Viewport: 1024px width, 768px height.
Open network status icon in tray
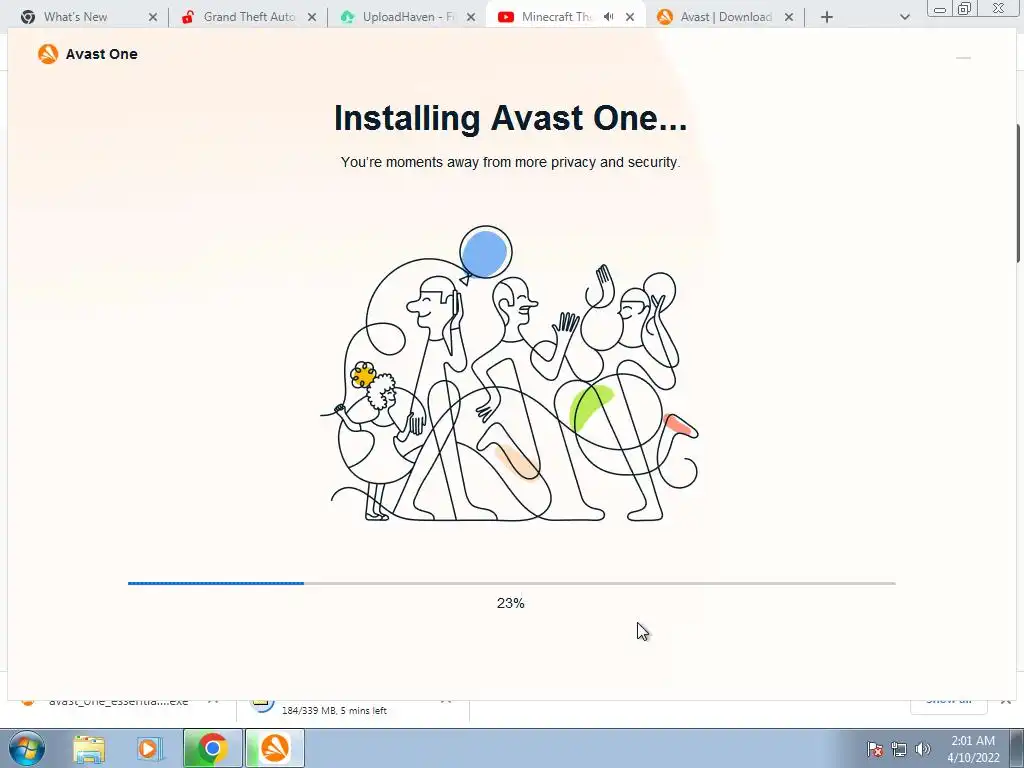tap(899, 749)
